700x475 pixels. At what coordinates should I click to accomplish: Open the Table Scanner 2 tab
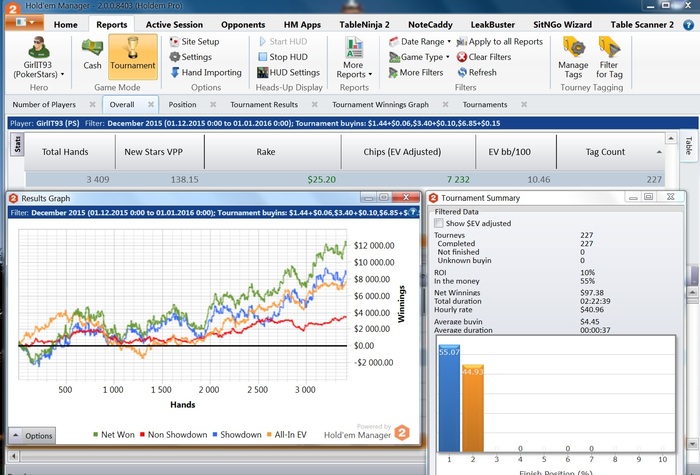(642, 25)
